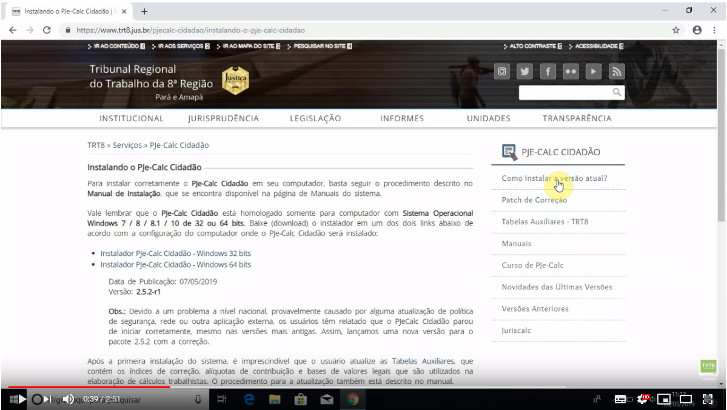
Task: Switch to theater mode icon
Action: 686,399
